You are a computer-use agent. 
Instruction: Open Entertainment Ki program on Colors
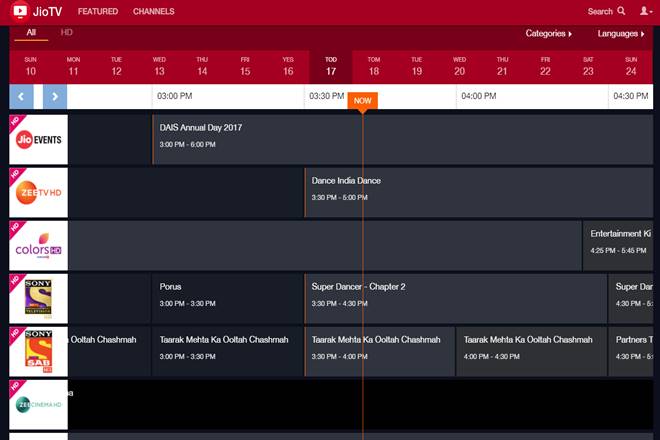click(x=618, y=245)
